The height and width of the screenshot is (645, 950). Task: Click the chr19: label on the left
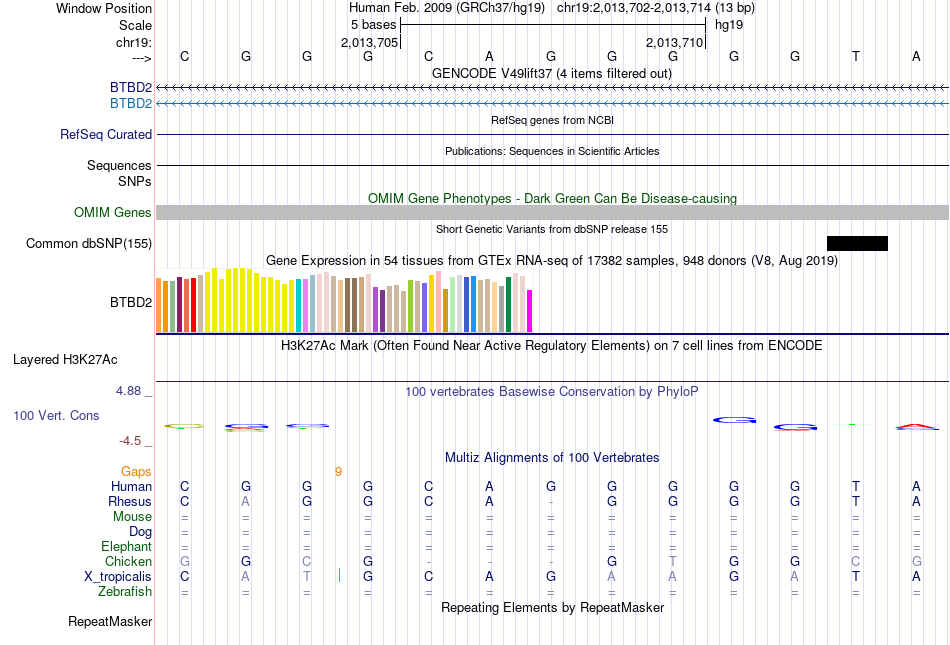tap(134, 42)
